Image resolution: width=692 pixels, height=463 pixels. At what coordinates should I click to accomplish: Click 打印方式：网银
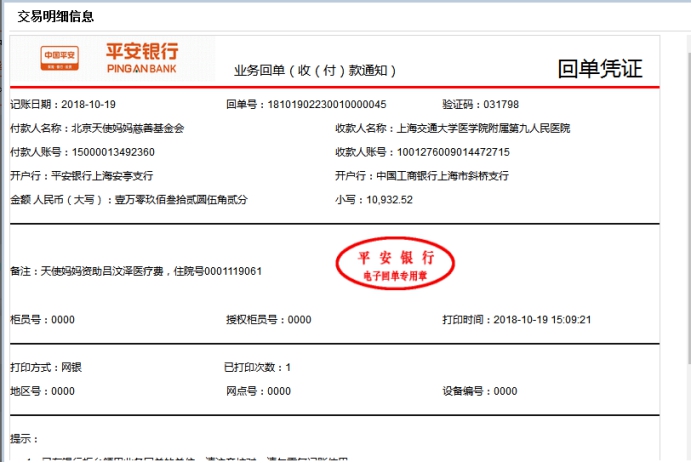click(x=46, y=367)
